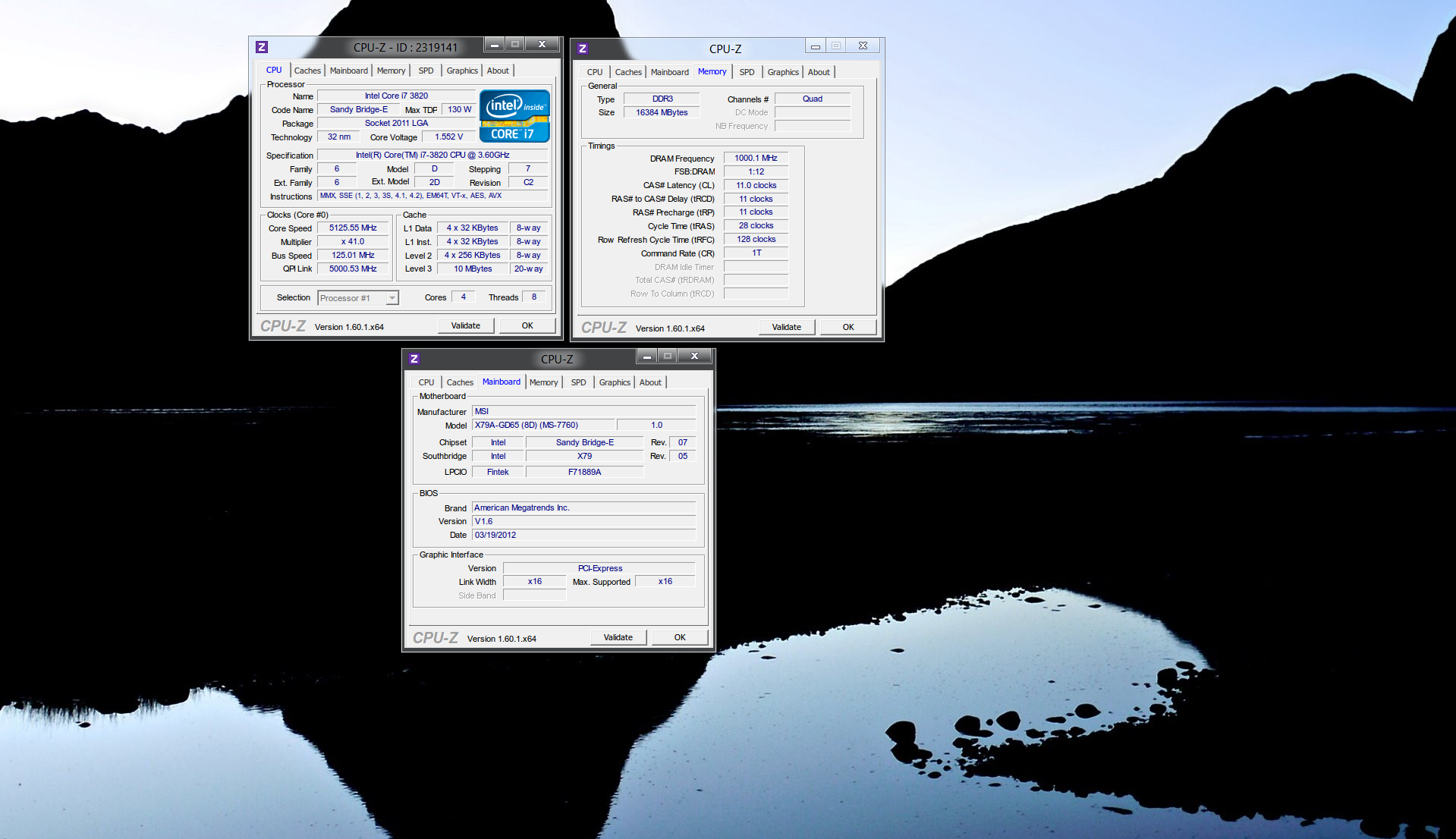Click the Instructions list MMX, SSE field
Screen dimensions: 1456x839
coord(432,196)
